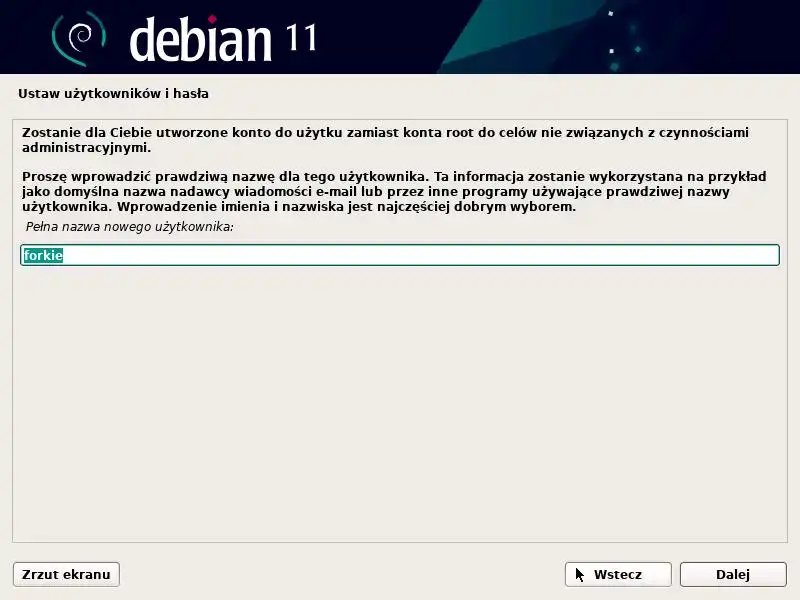Click the Debian swirl logo
The height and width of the screenshot is (600, 800).
[79, 39]
